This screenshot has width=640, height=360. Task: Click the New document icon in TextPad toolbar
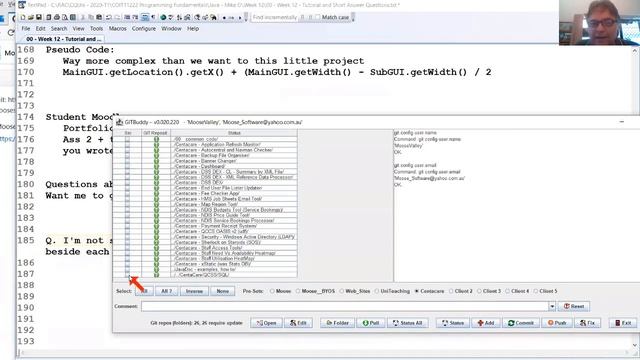[x=22, y=18]
